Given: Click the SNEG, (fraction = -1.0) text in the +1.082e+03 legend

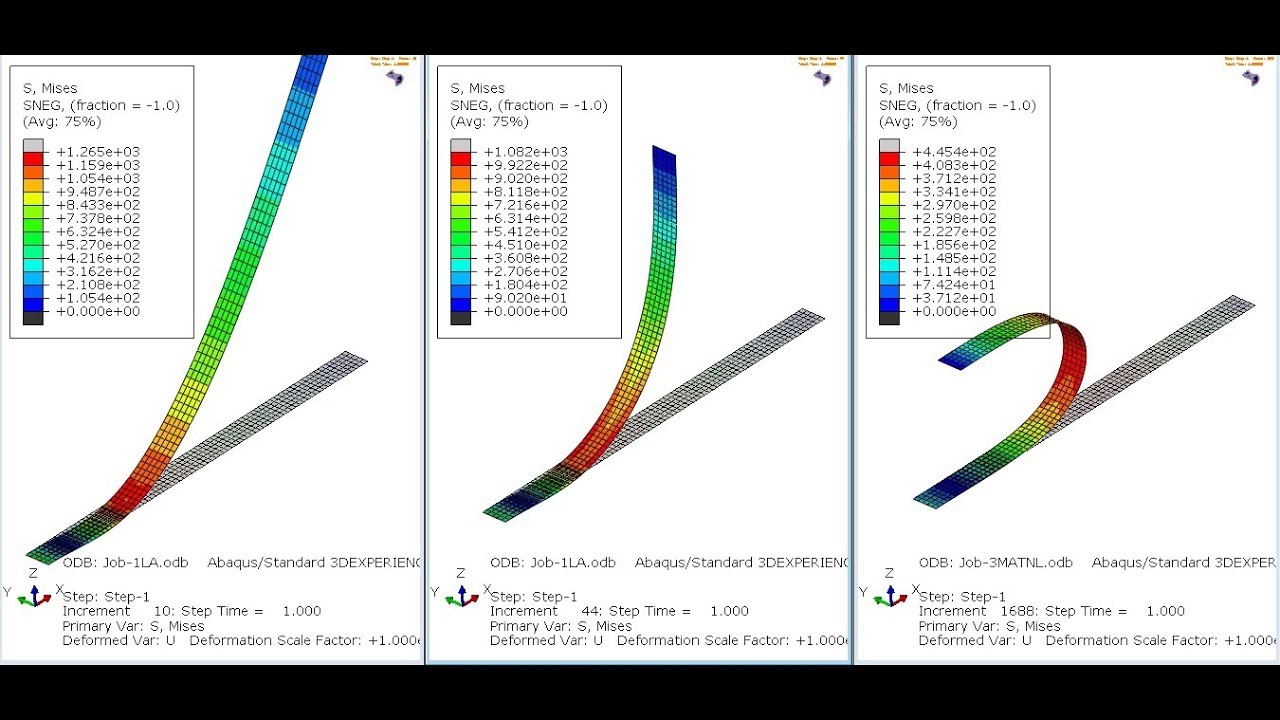Looking at the screenshot, I should [x=529, y=105].
